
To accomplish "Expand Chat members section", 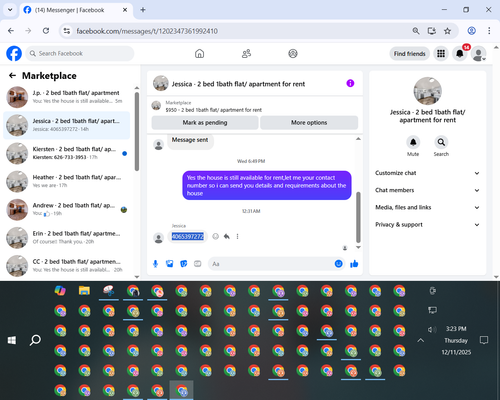I will (428, 190).
